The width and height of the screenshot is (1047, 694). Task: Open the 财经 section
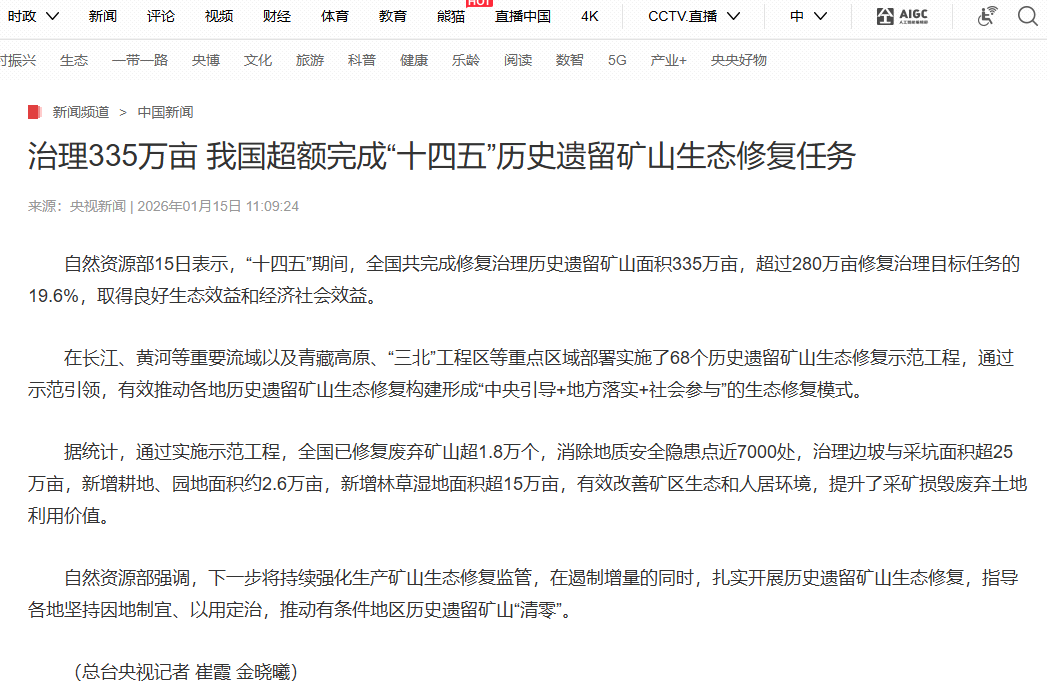pyautogui.click(x=277, y=16)
